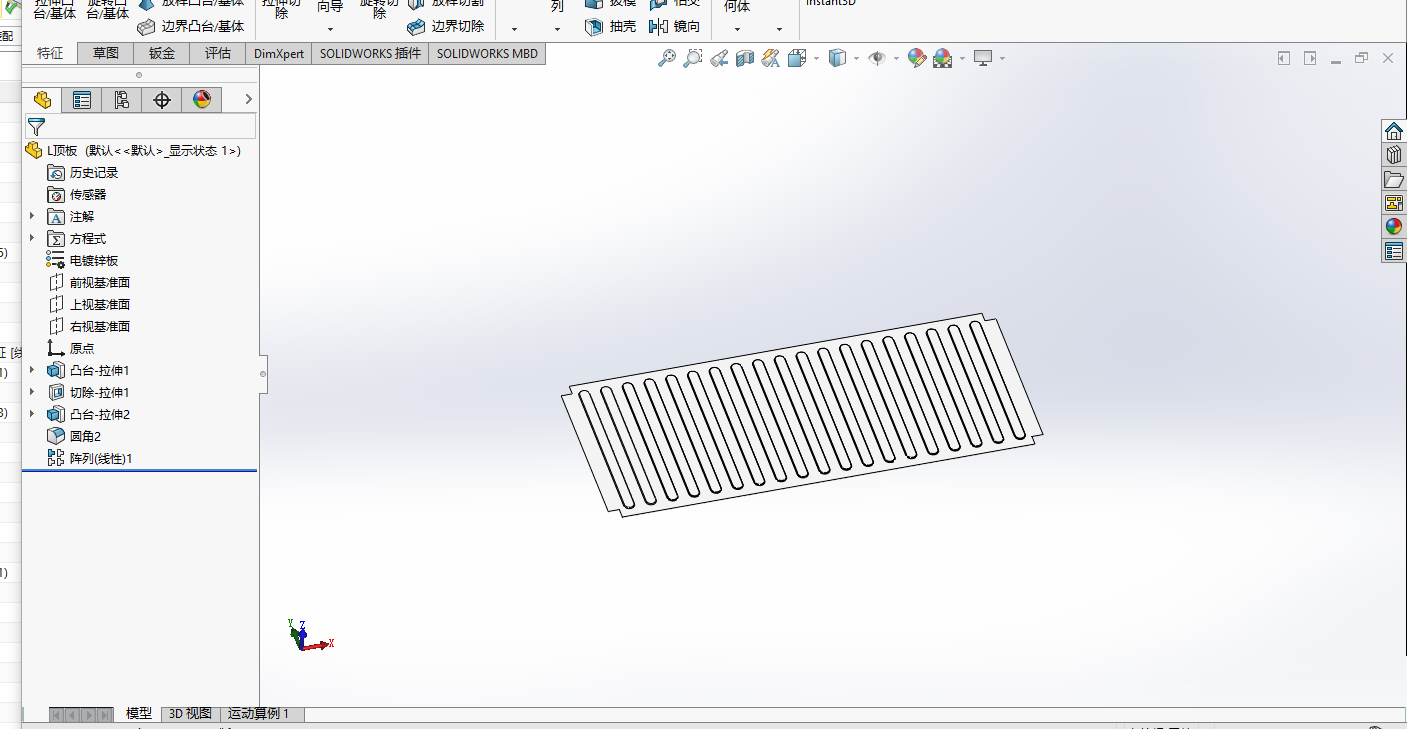
Task: Click the Dynamic Annotation Views icon
Action: coord(770,59)
